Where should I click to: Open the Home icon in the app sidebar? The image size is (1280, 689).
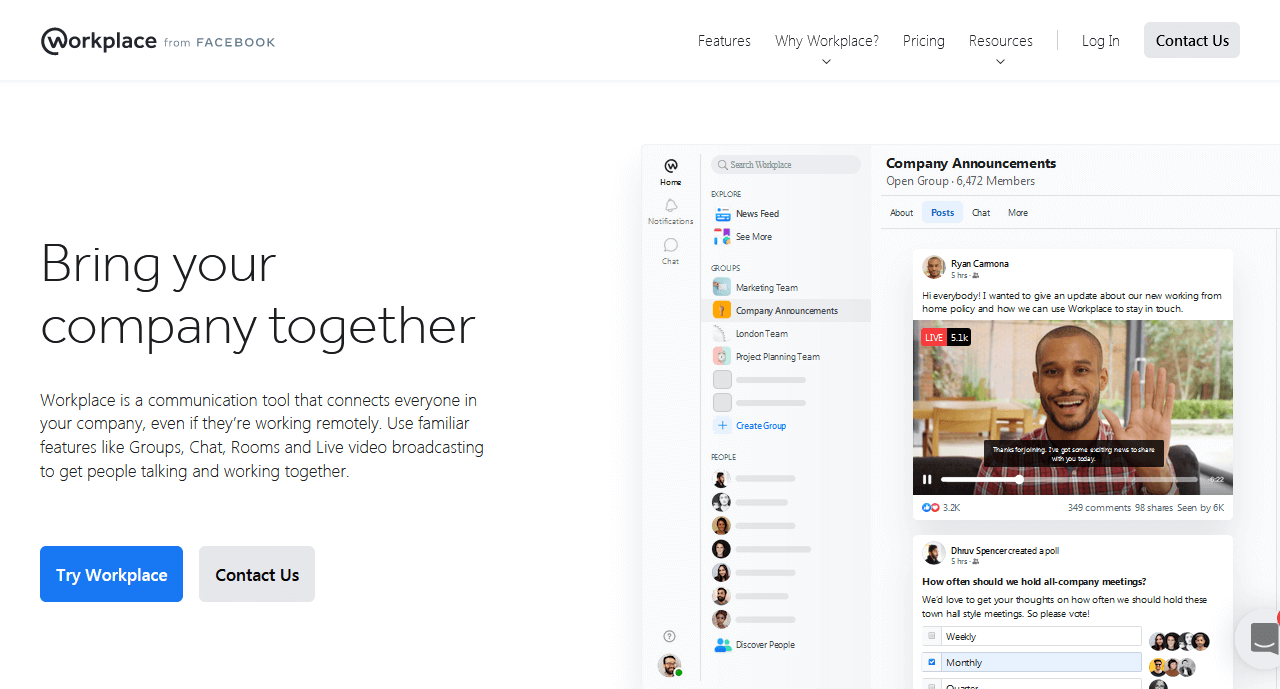671,166
